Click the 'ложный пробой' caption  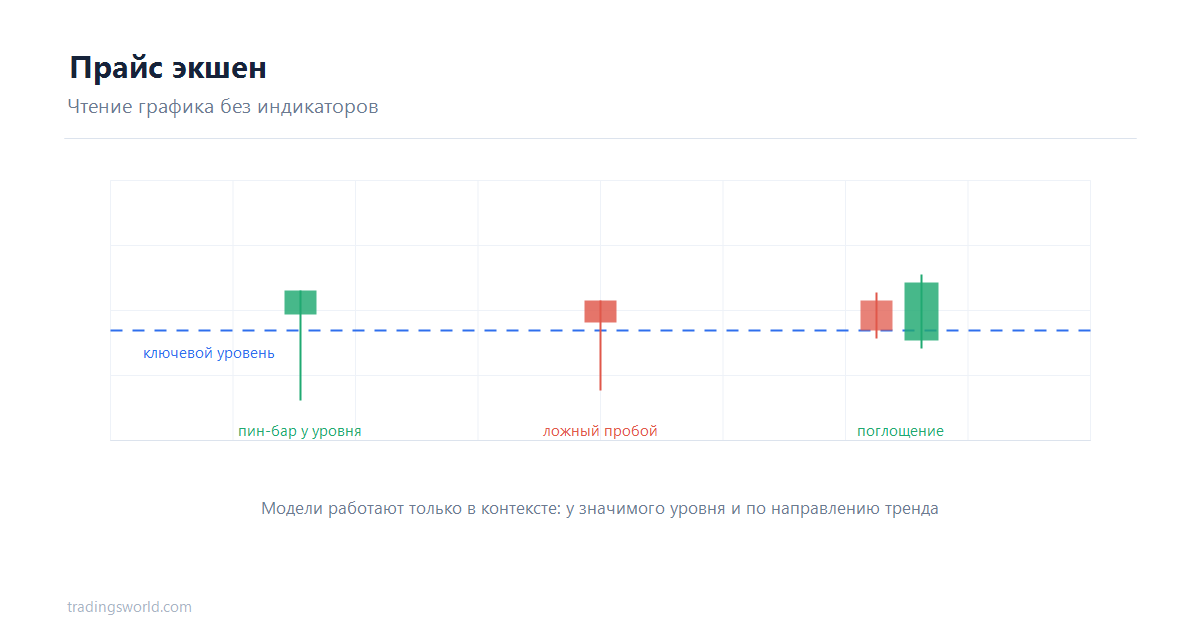click(x=600, y=431)
